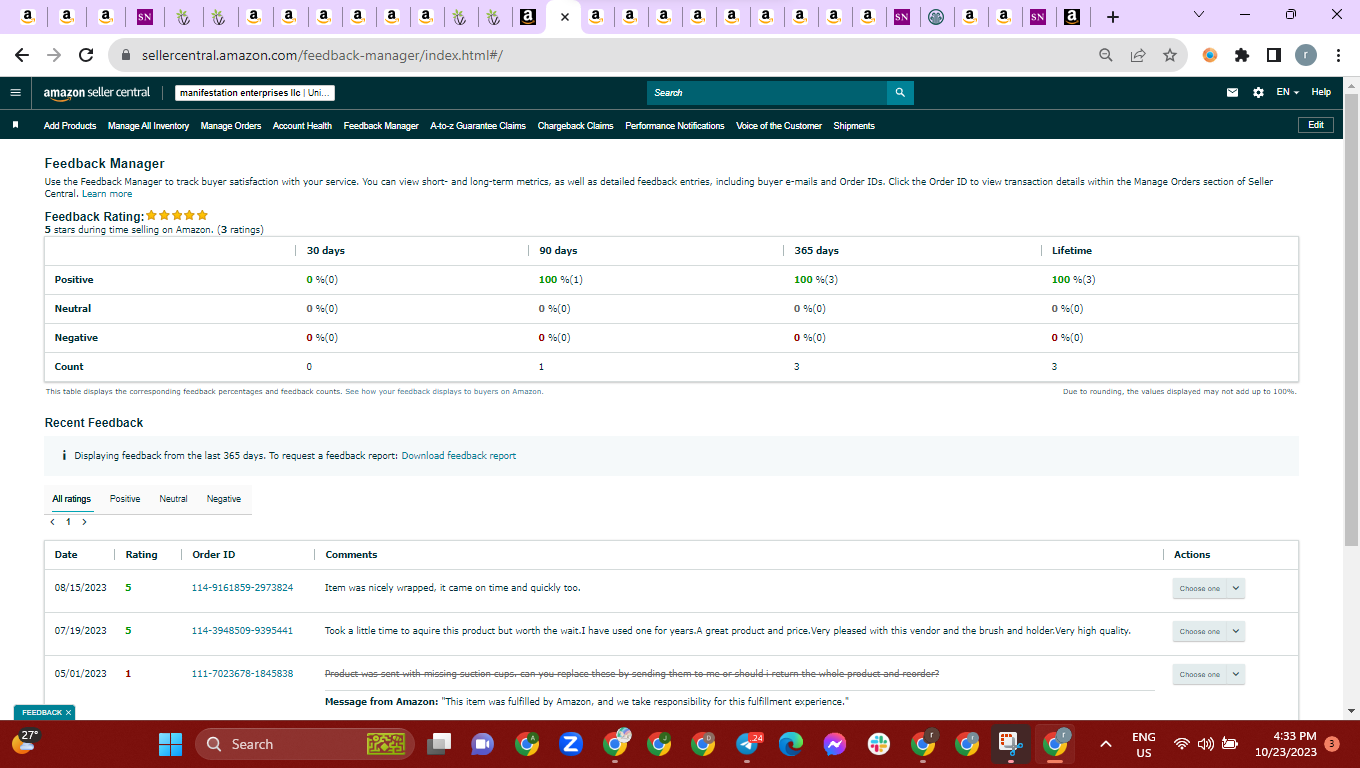
Task: Switch to the Neutral ratings tab
Action: 173,499
